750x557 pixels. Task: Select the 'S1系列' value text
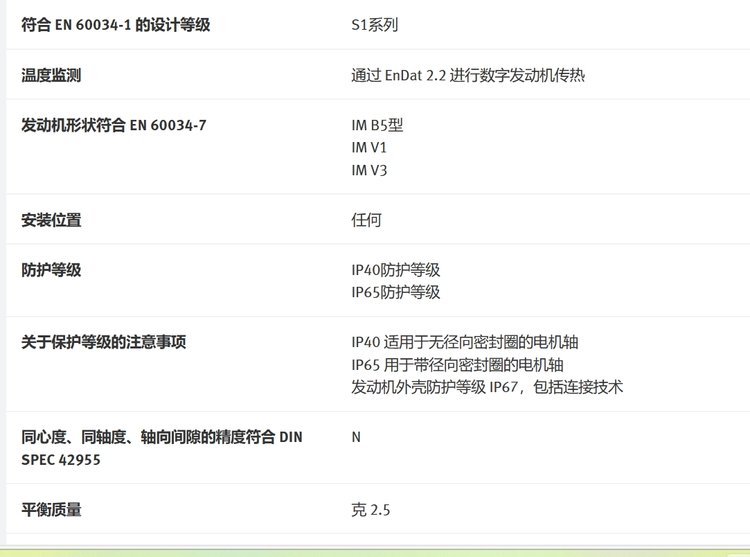tap(375, 24)
